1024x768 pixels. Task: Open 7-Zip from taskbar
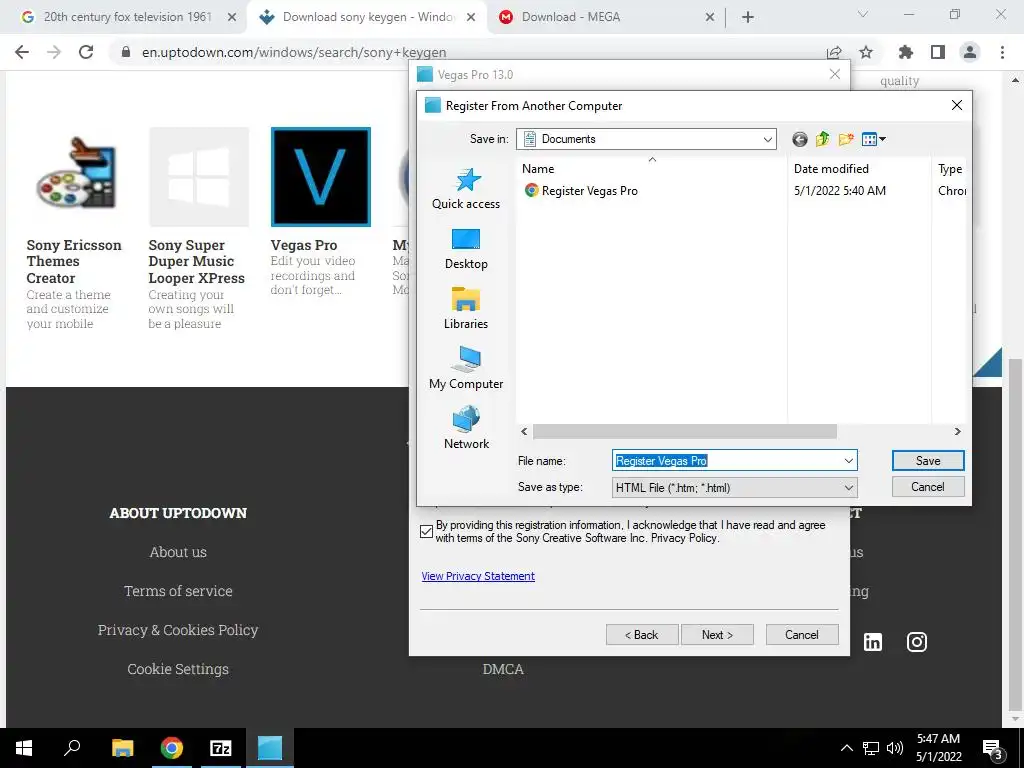click(x=221, y=748)
